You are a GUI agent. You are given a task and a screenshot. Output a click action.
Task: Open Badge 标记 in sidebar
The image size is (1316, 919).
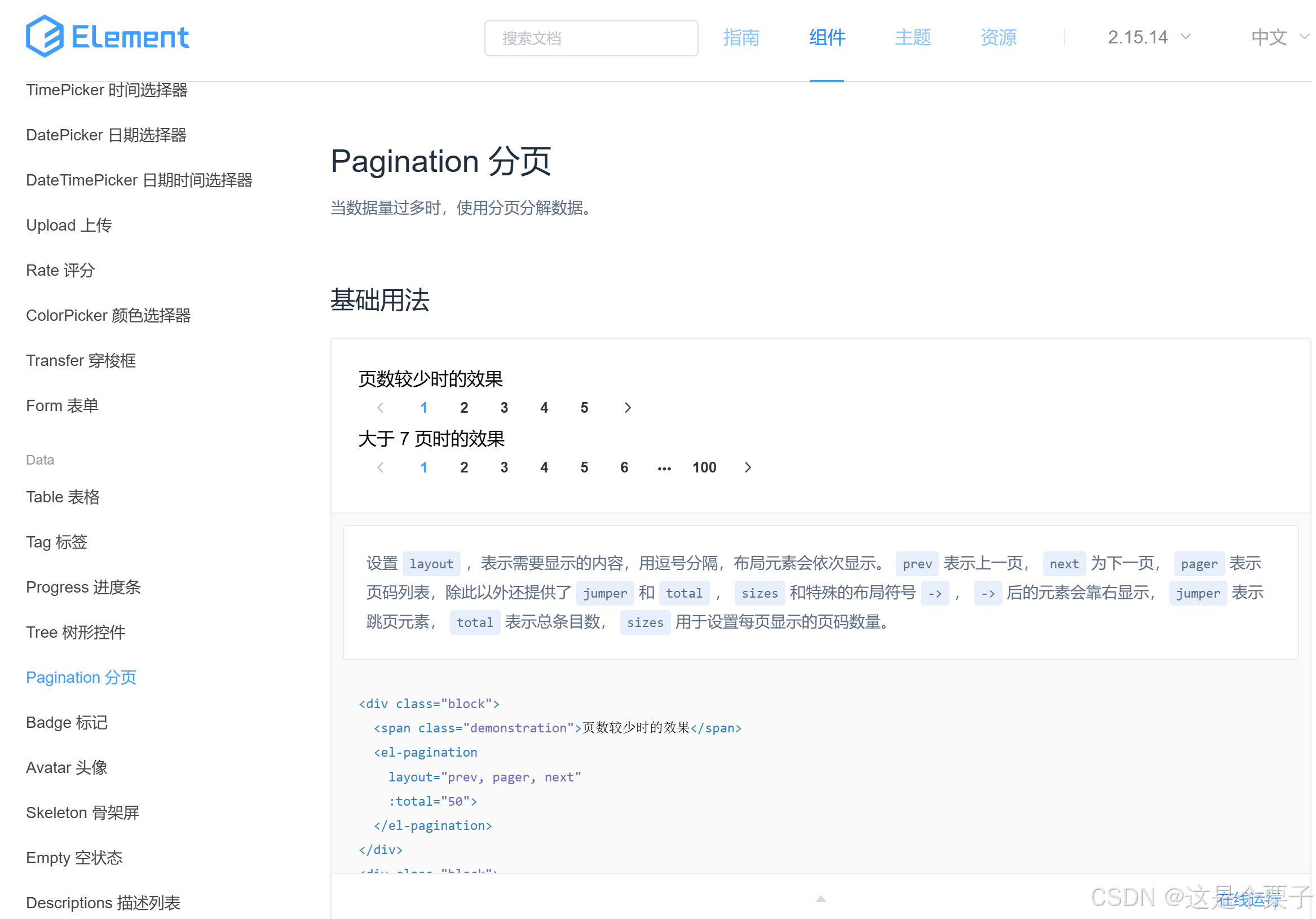(x=67, y=723)
